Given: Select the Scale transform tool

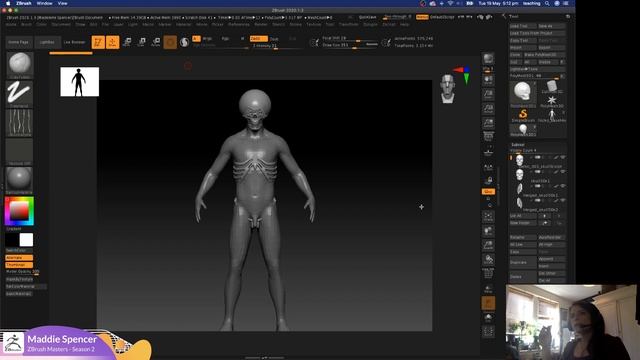Looking at the screenshot, I should pos(141,42).
